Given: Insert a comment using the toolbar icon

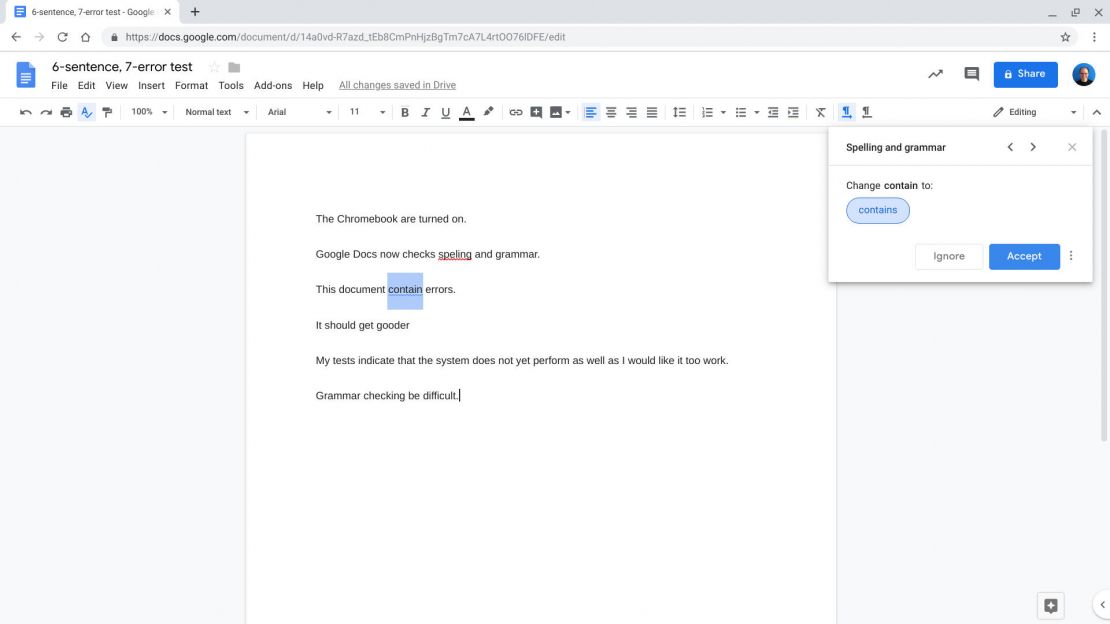Looking at the screenshot, I should click(x=536, y=112).
